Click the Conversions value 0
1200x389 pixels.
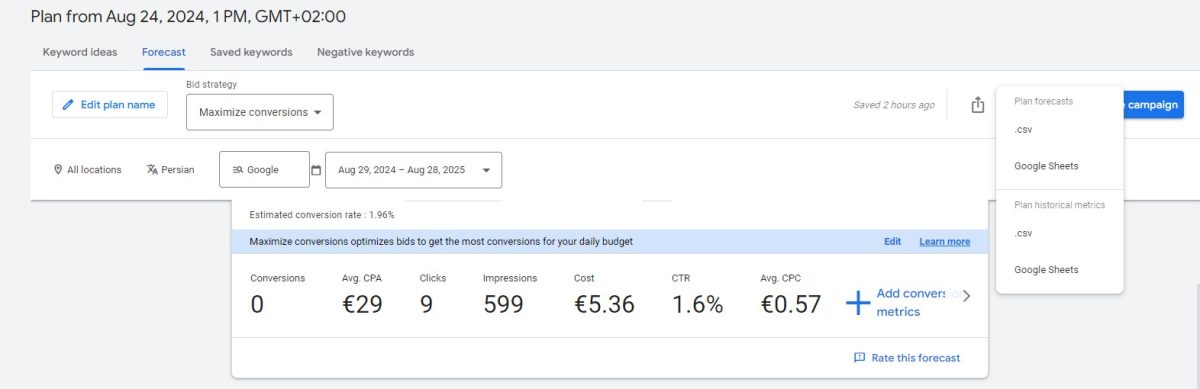pos(257,305)
